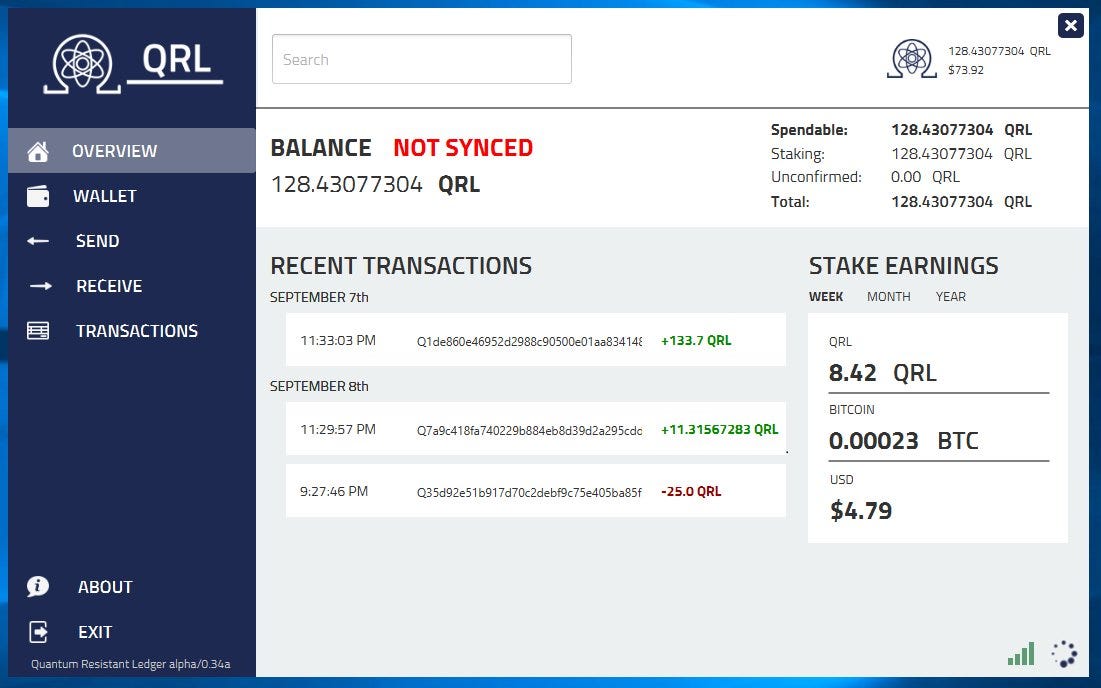Viewport: 1101px width, 688px height.
Task: Click the QRL atom icon beside header balance
Action: [x=911, y=58]
